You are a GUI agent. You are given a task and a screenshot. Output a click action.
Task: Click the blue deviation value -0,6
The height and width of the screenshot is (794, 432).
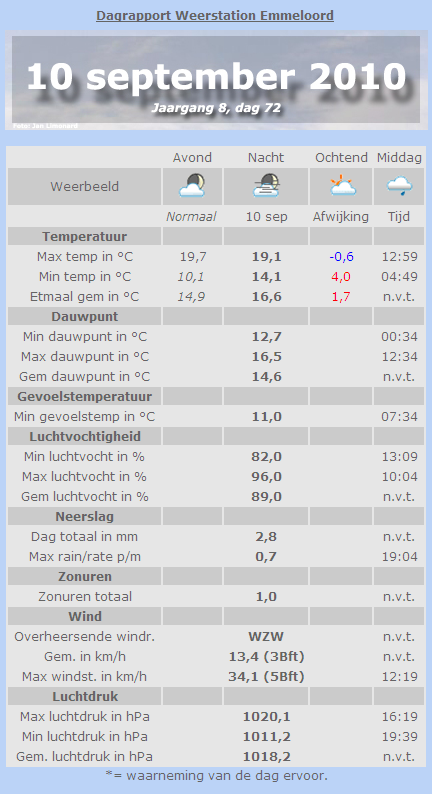coord(341,257)
